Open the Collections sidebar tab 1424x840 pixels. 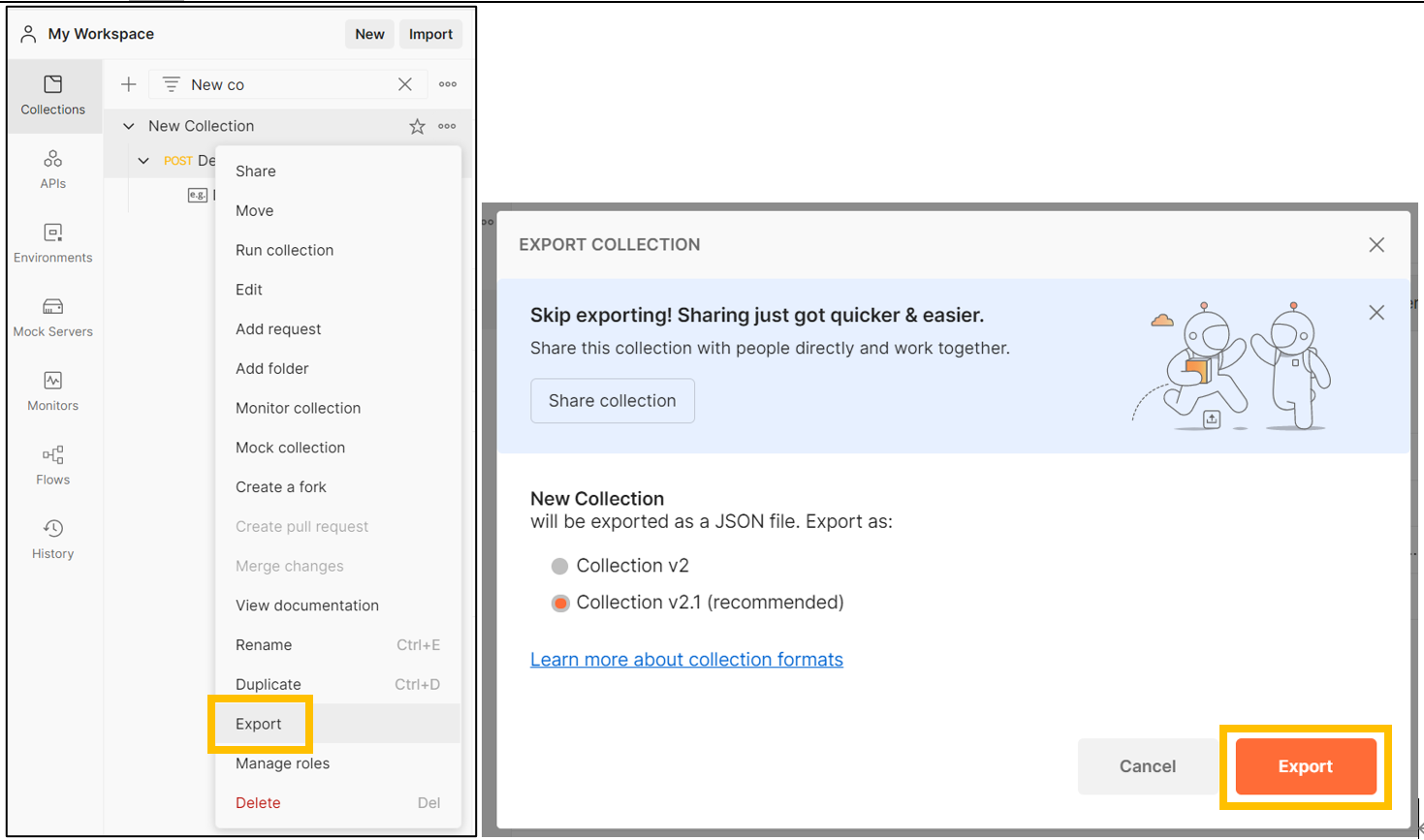(53, 95)
